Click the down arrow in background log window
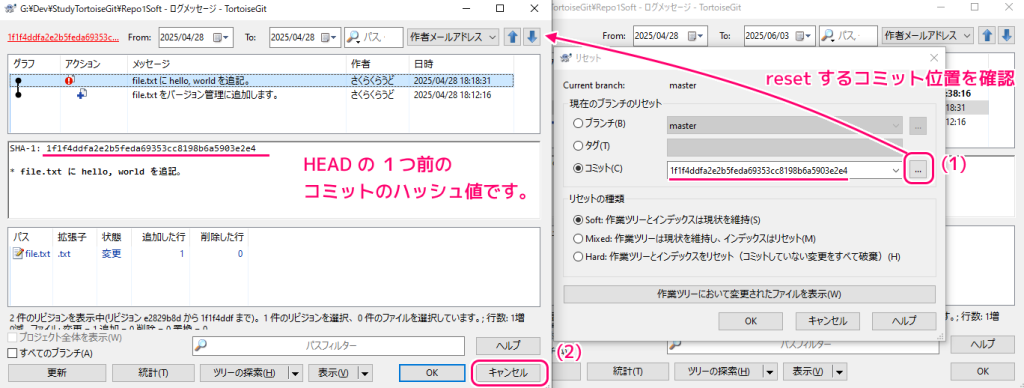Image resolution: width=1024 pixels, height=388 pixels. click(x=1006, y=36)
